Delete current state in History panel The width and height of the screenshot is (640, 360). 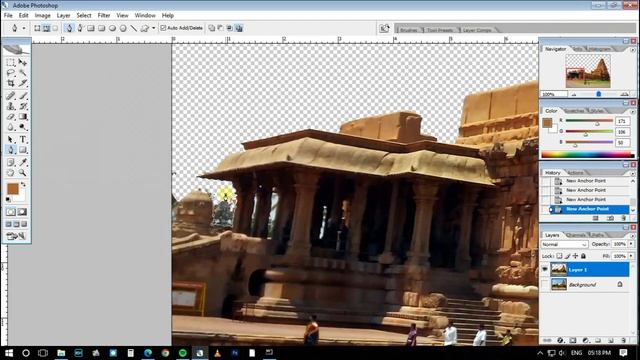623,218
